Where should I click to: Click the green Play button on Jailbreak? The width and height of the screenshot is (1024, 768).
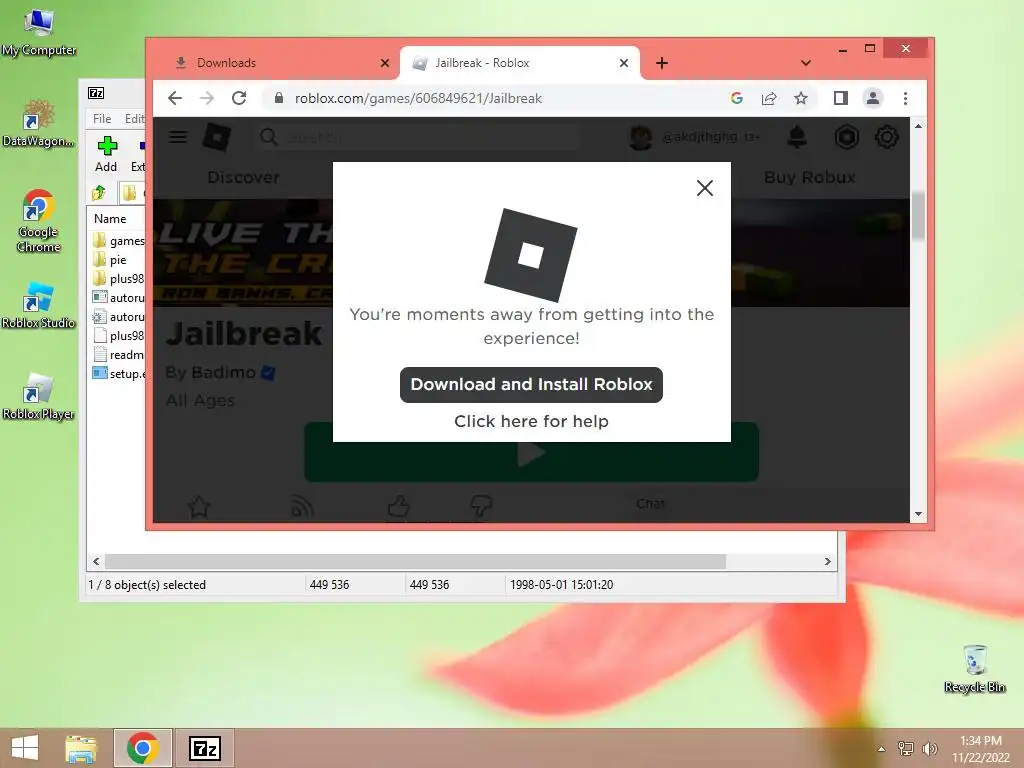[531, 452]
